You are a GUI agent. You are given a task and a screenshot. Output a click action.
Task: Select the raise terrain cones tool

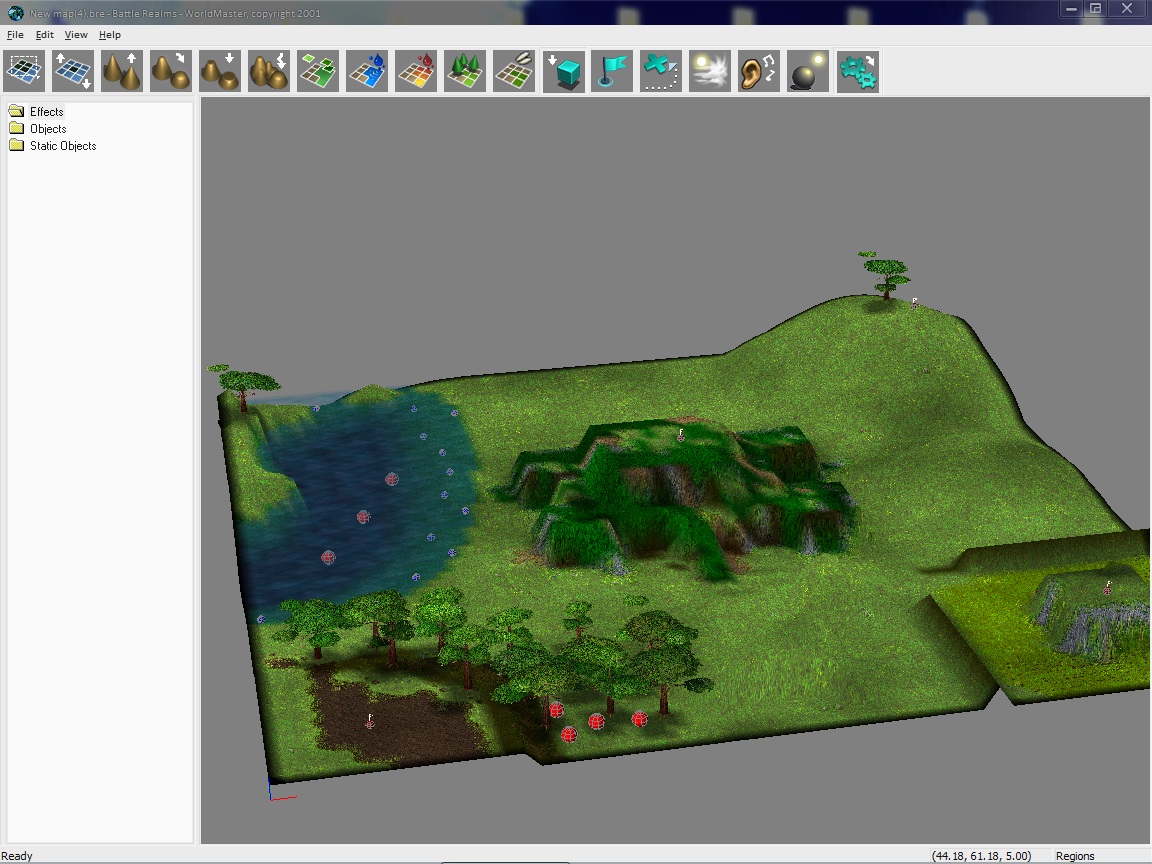point(122,71)
